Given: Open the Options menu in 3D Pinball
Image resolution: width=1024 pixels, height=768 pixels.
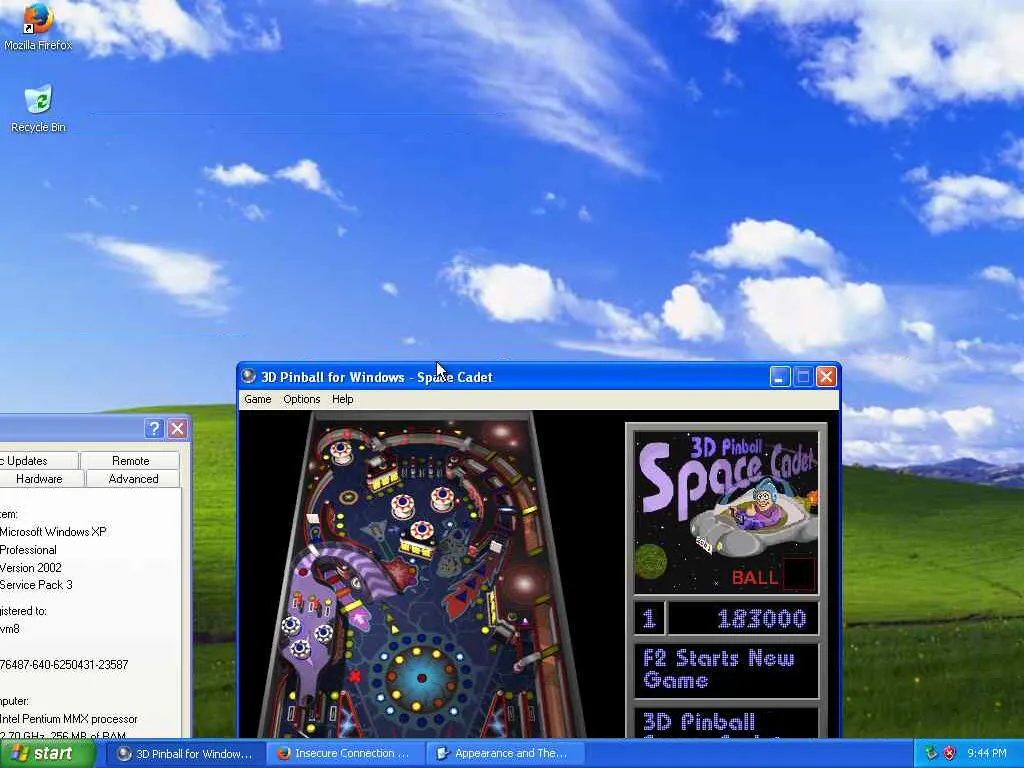Looking at the screenshot, I should tap(302, 399).
